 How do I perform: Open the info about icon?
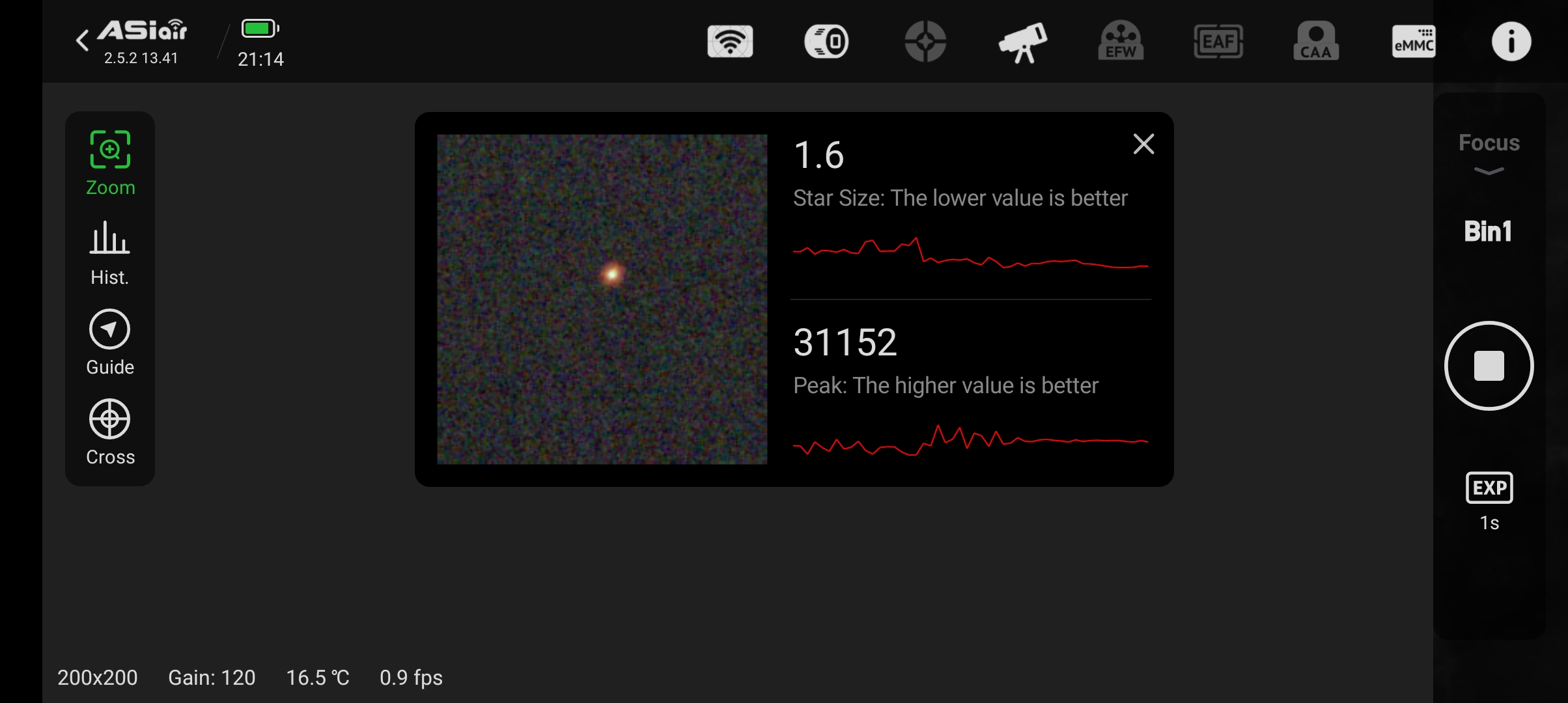pos(1511,42)
